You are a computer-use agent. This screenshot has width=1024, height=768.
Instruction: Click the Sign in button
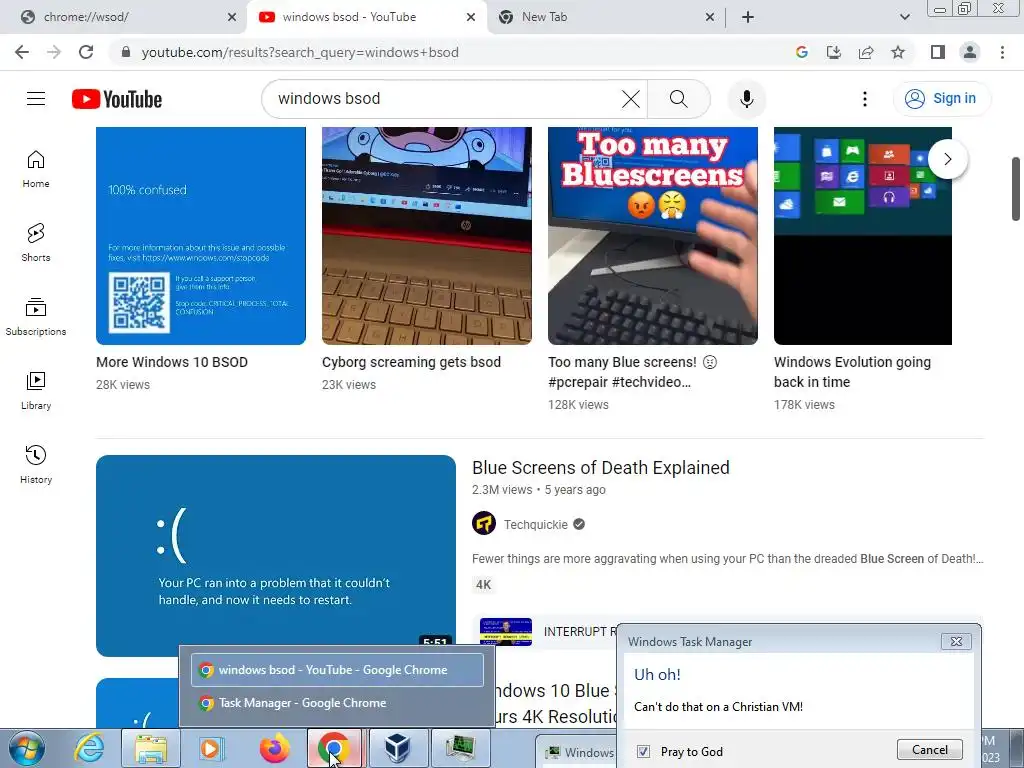(x=941, y=99)
